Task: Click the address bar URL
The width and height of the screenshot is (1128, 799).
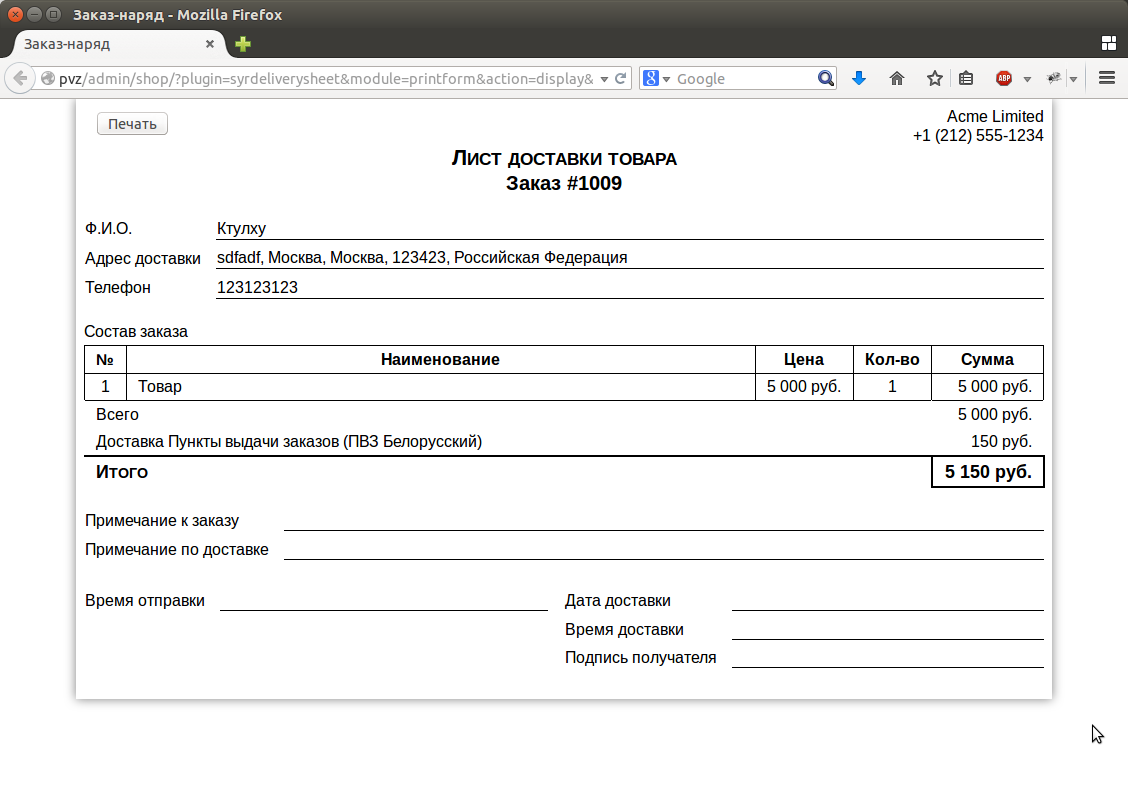Action: 326,78
